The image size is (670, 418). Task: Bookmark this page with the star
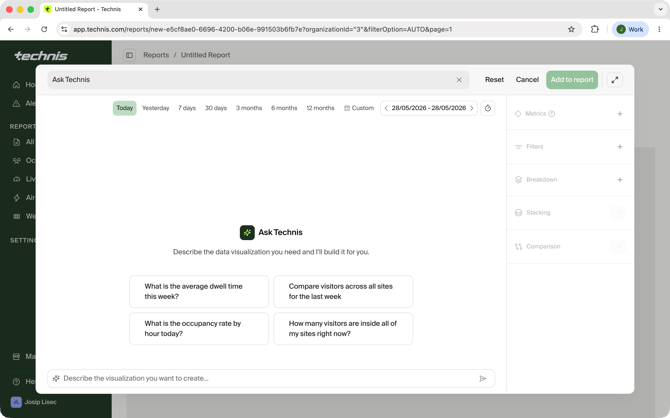point(571,29)
